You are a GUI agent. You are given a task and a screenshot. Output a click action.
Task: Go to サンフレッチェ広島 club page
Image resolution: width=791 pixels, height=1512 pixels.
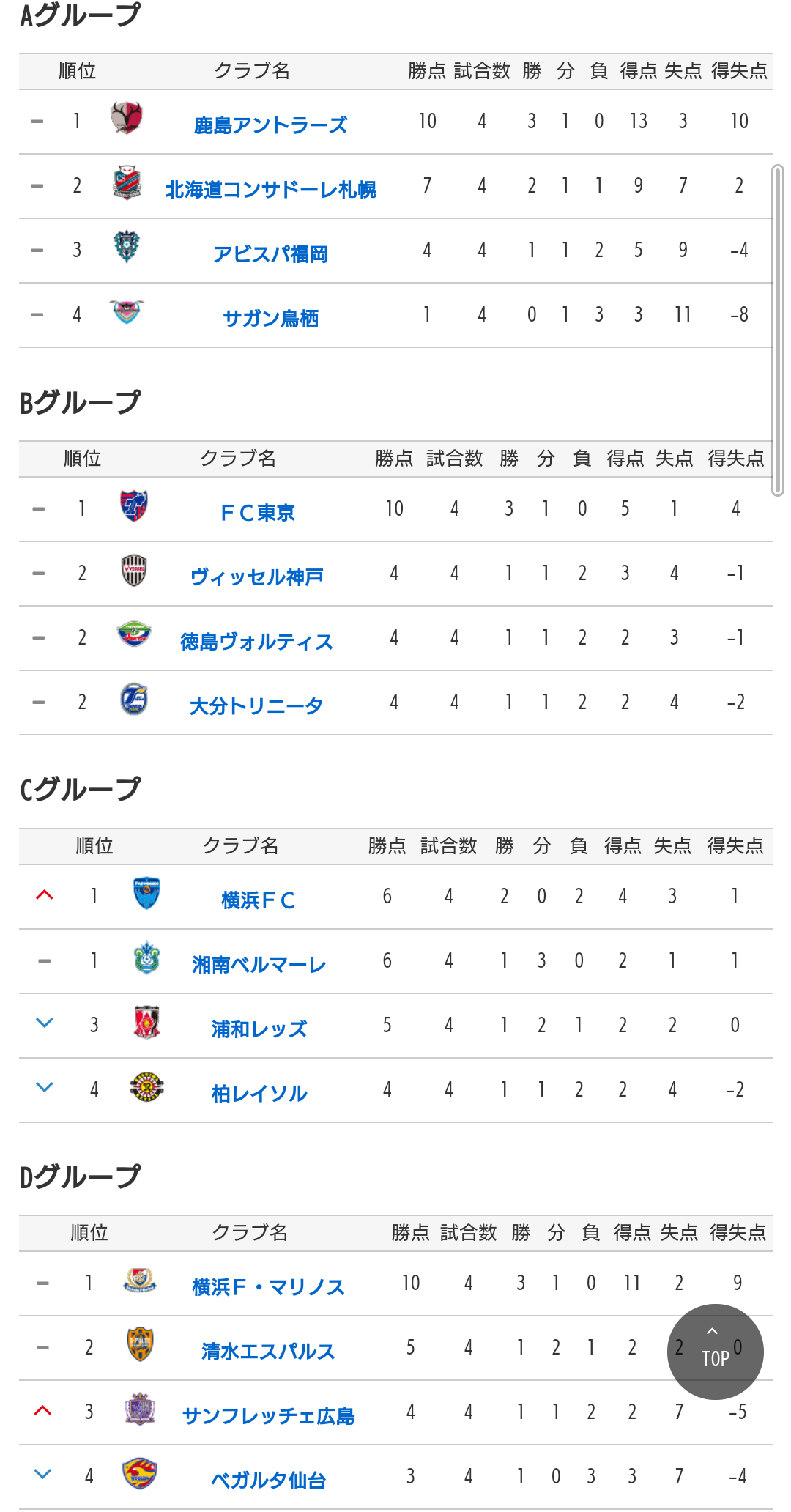tap(268, 1416)
